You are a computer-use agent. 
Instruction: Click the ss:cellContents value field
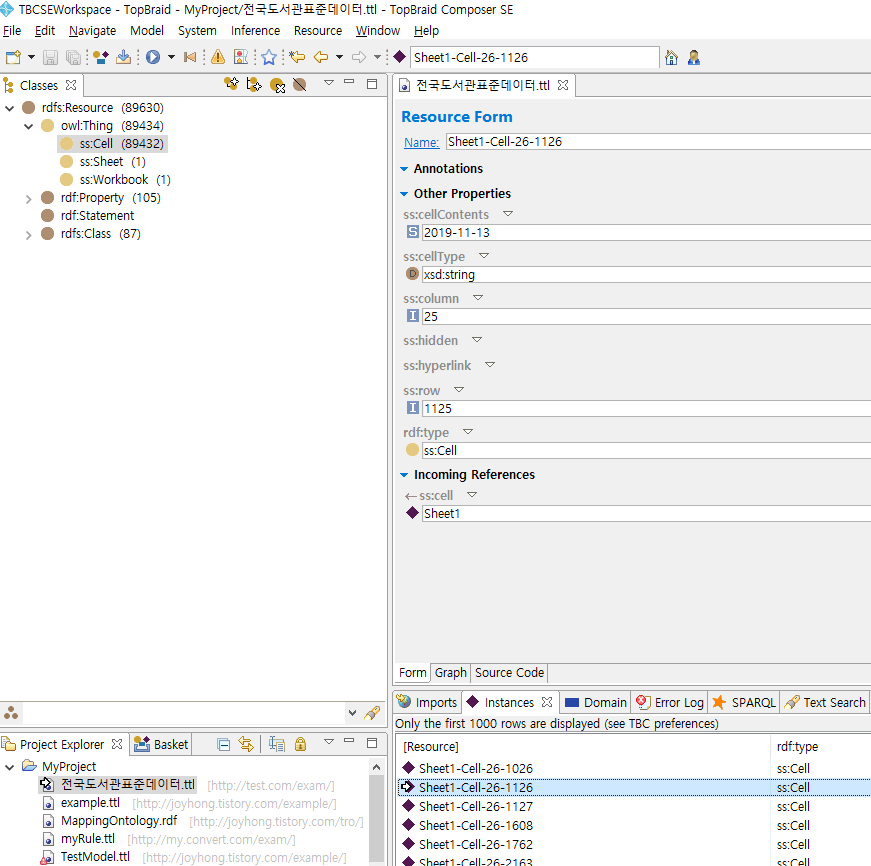pyautogui.click(x=646, y=233)
